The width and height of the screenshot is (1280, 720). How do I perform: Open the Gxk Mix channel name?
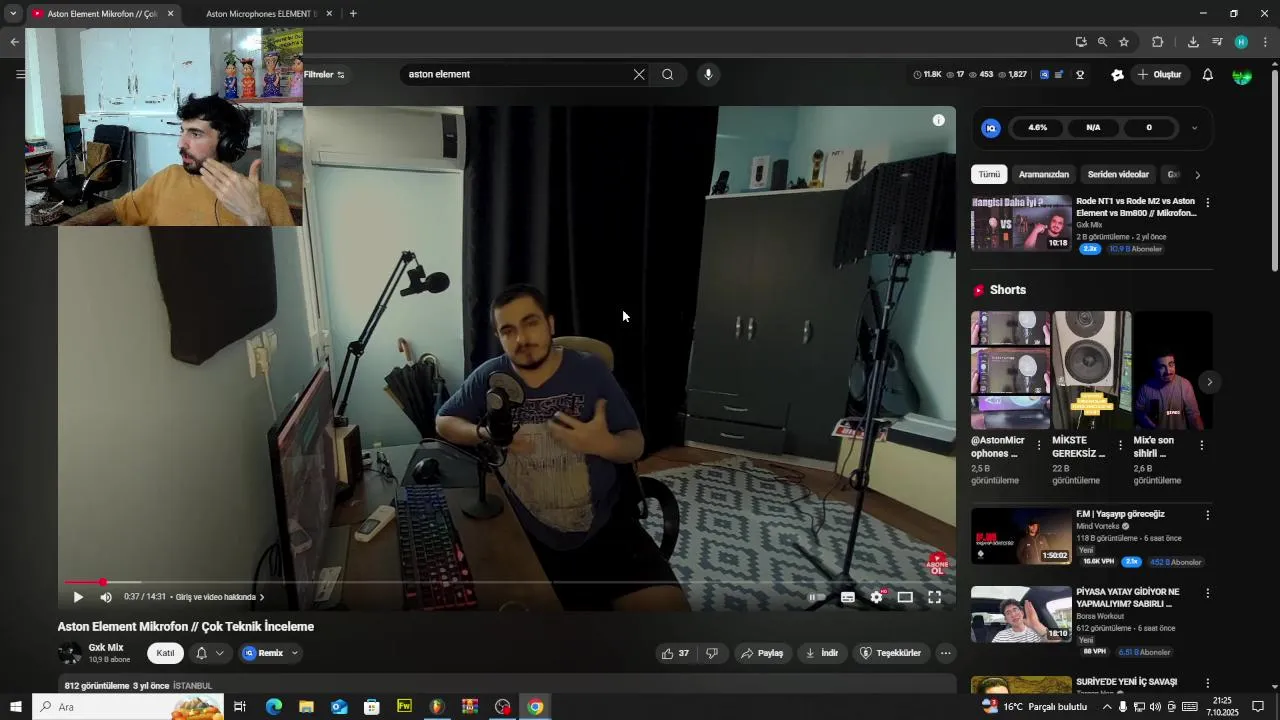pos(106,648)
